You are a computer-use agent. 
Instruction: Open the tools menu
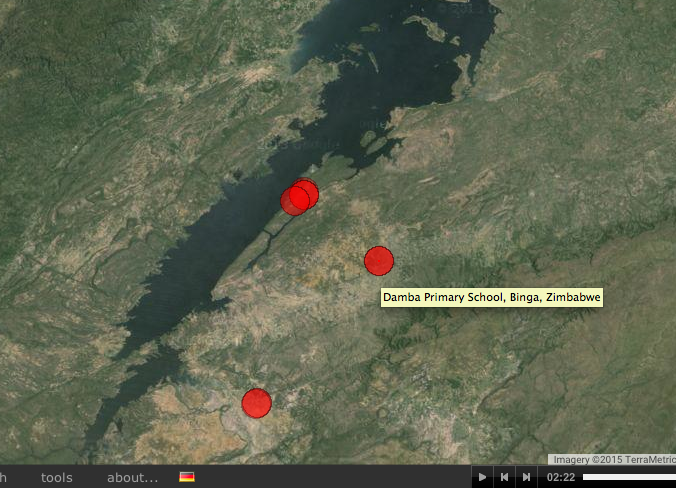click(x=56, y=477)
